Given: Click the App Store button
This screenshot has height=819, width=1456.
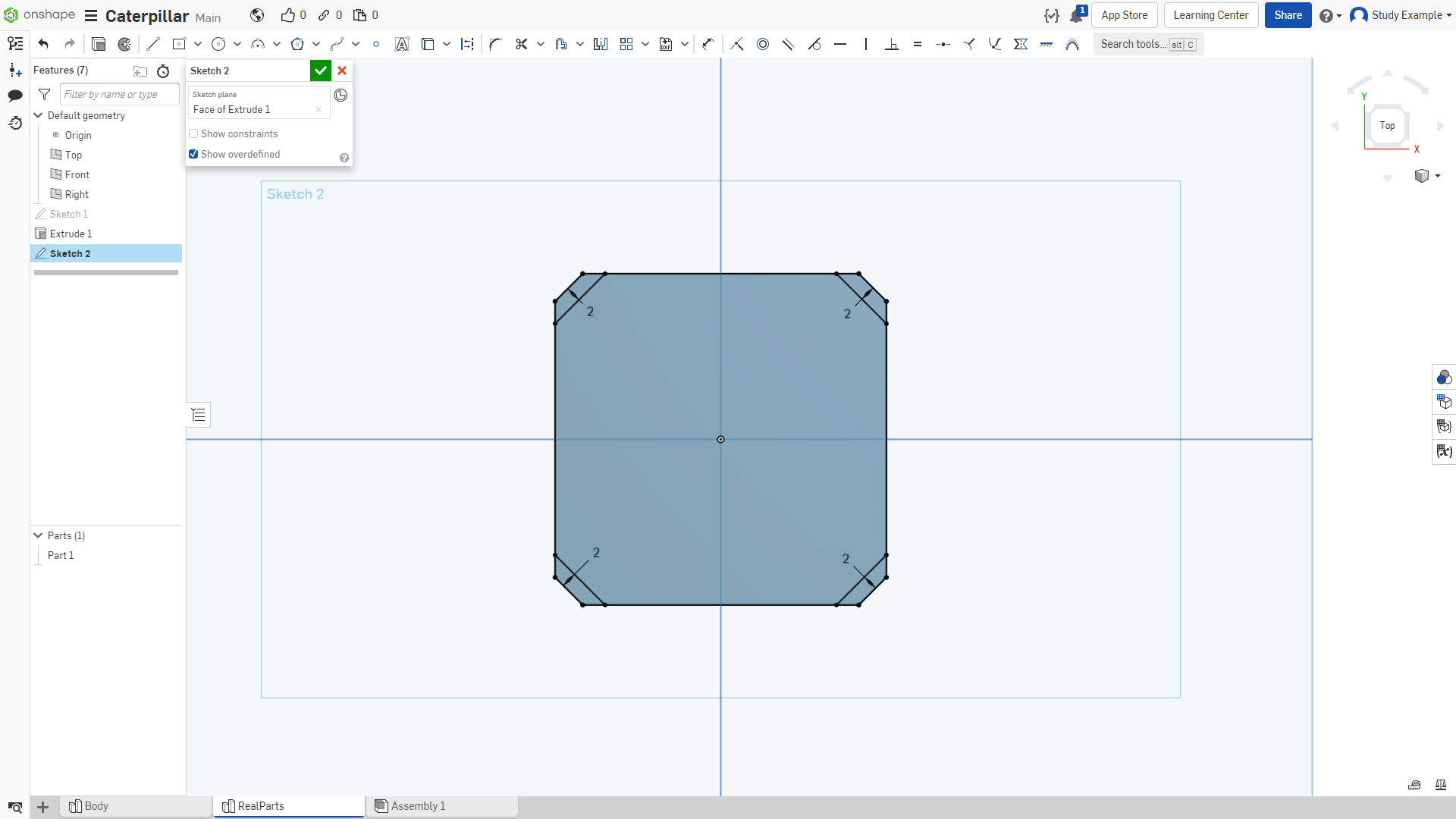Looking at the screenshot, I should click(1124, 15).
